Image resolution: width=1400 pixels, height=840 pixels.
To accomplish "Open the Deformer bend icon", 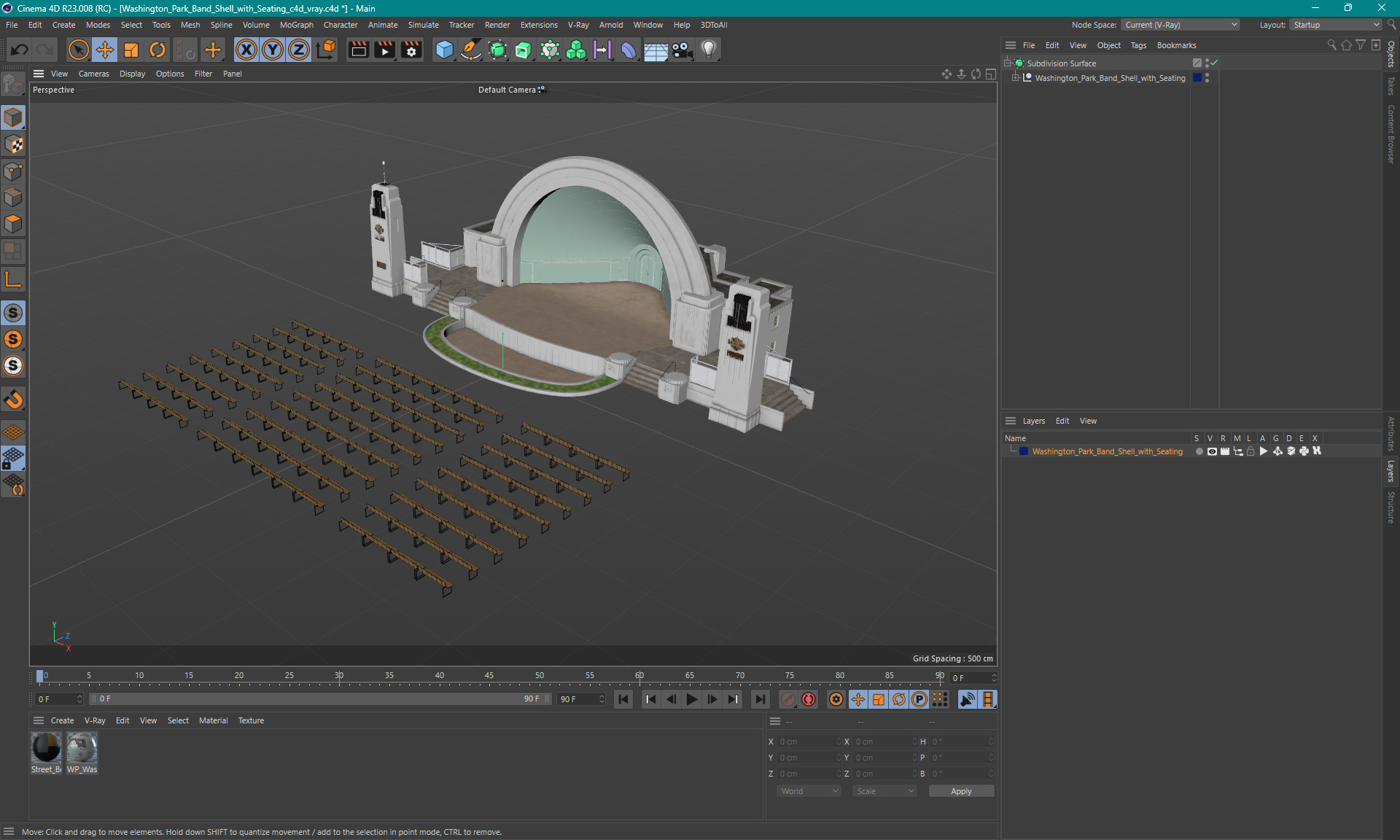I will point(629,50).
